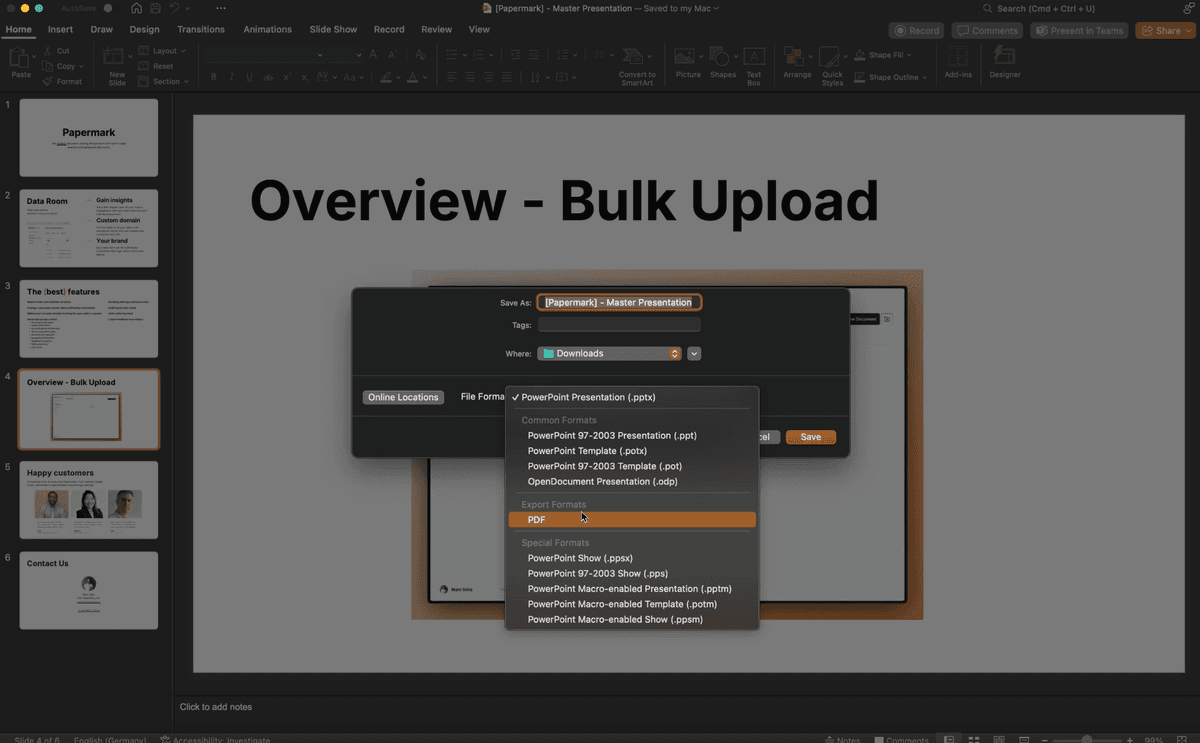1200x743 pixels.
Task: Click the Convert to SmartArt icon
Action: [x=637, y=58]
